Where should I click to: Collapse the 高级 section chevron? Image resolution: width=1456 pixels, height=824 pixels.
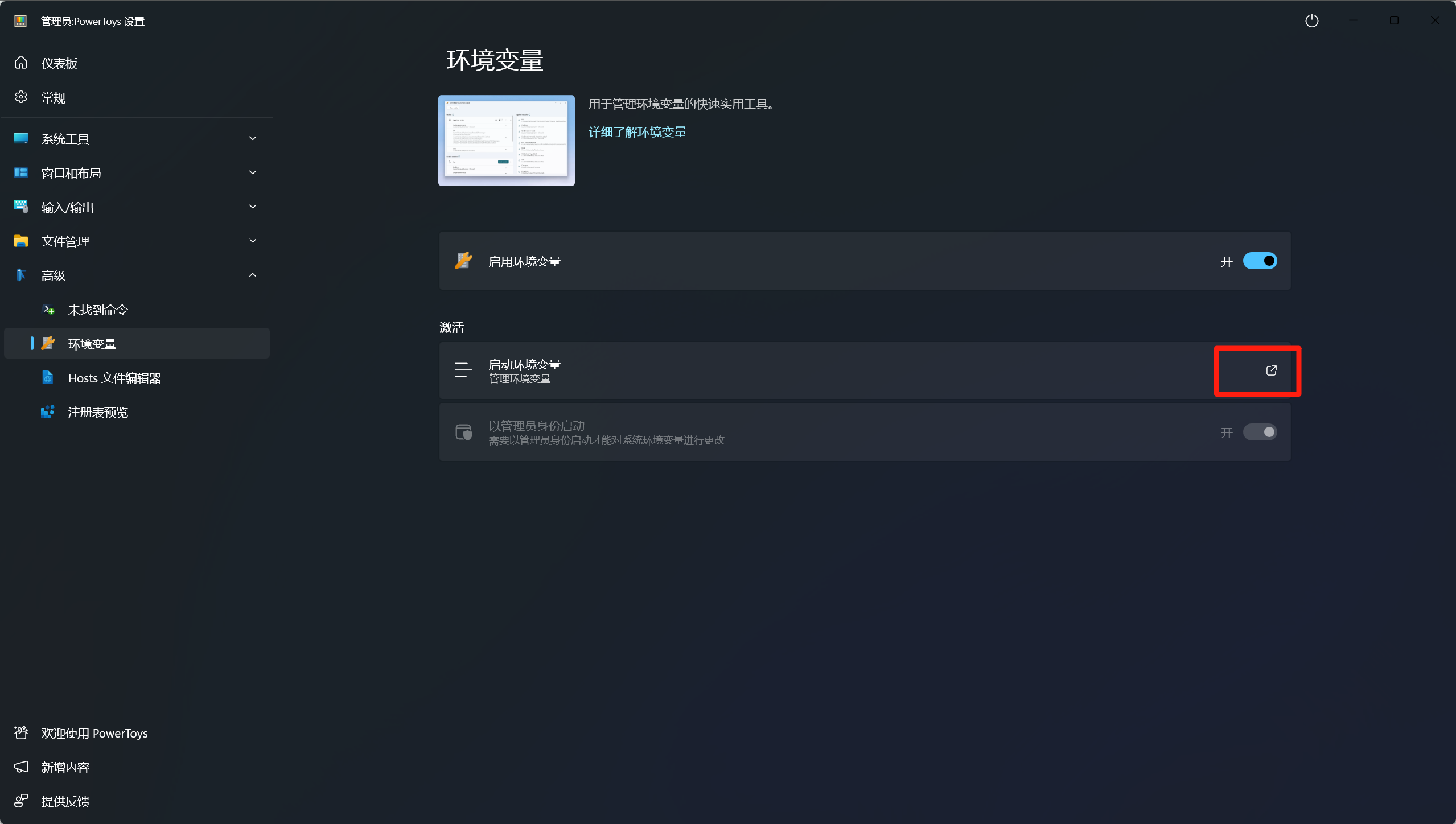(253, 275)
